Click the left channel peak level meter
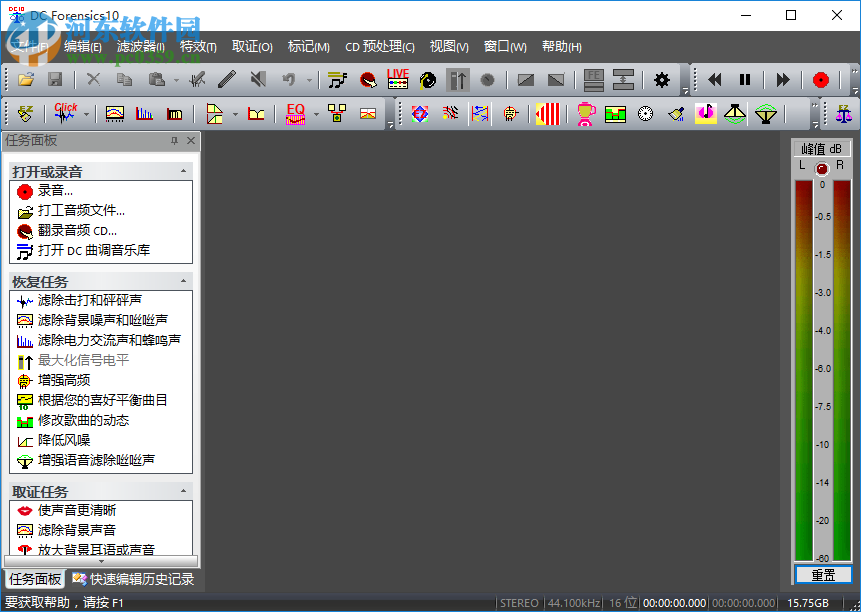The width and height of the screenshot is (861, 612). [x=803, y=370]
